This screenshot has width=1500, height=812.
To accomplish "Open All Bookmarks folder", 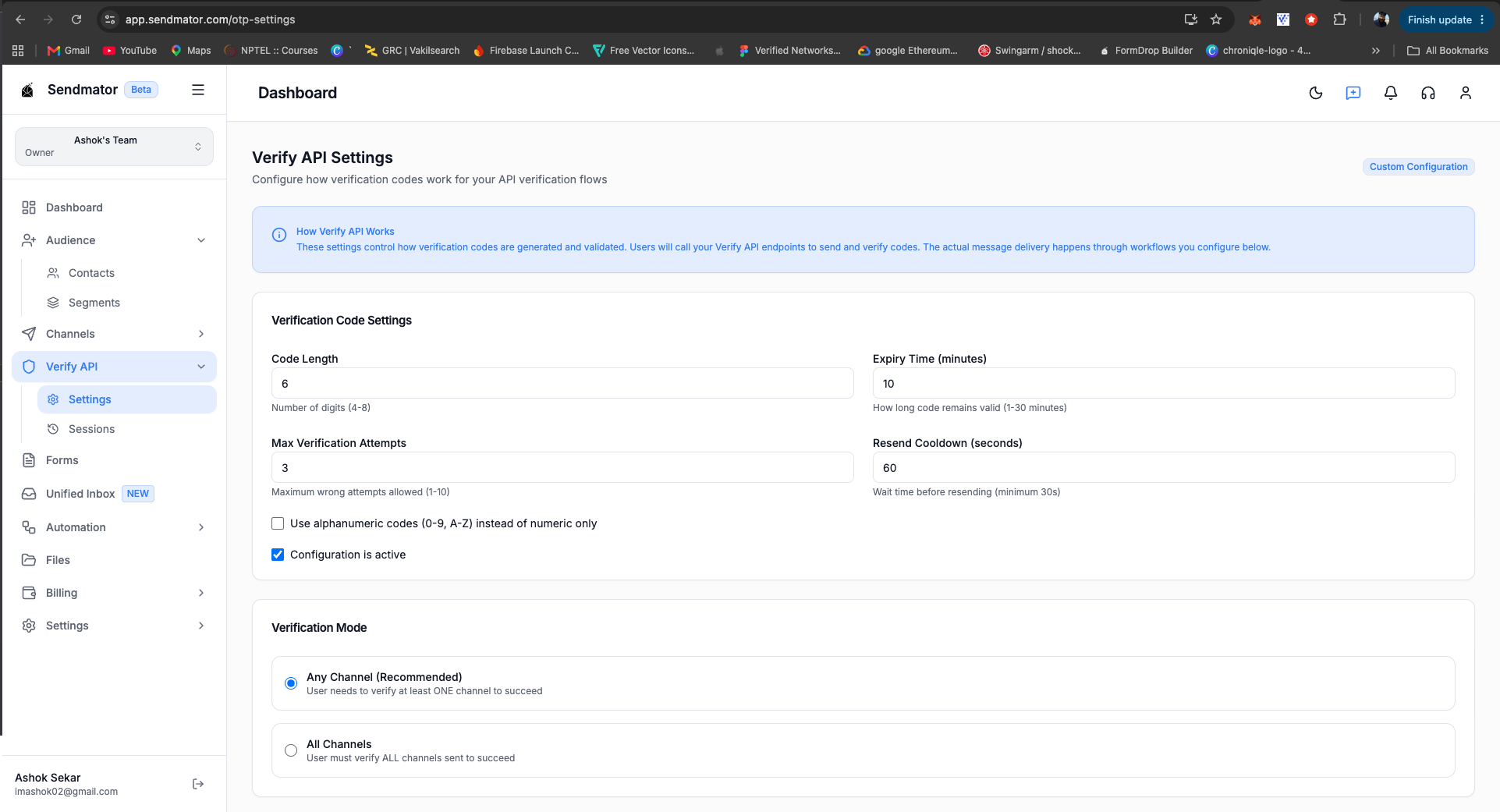I will [x=1448, y=51].
